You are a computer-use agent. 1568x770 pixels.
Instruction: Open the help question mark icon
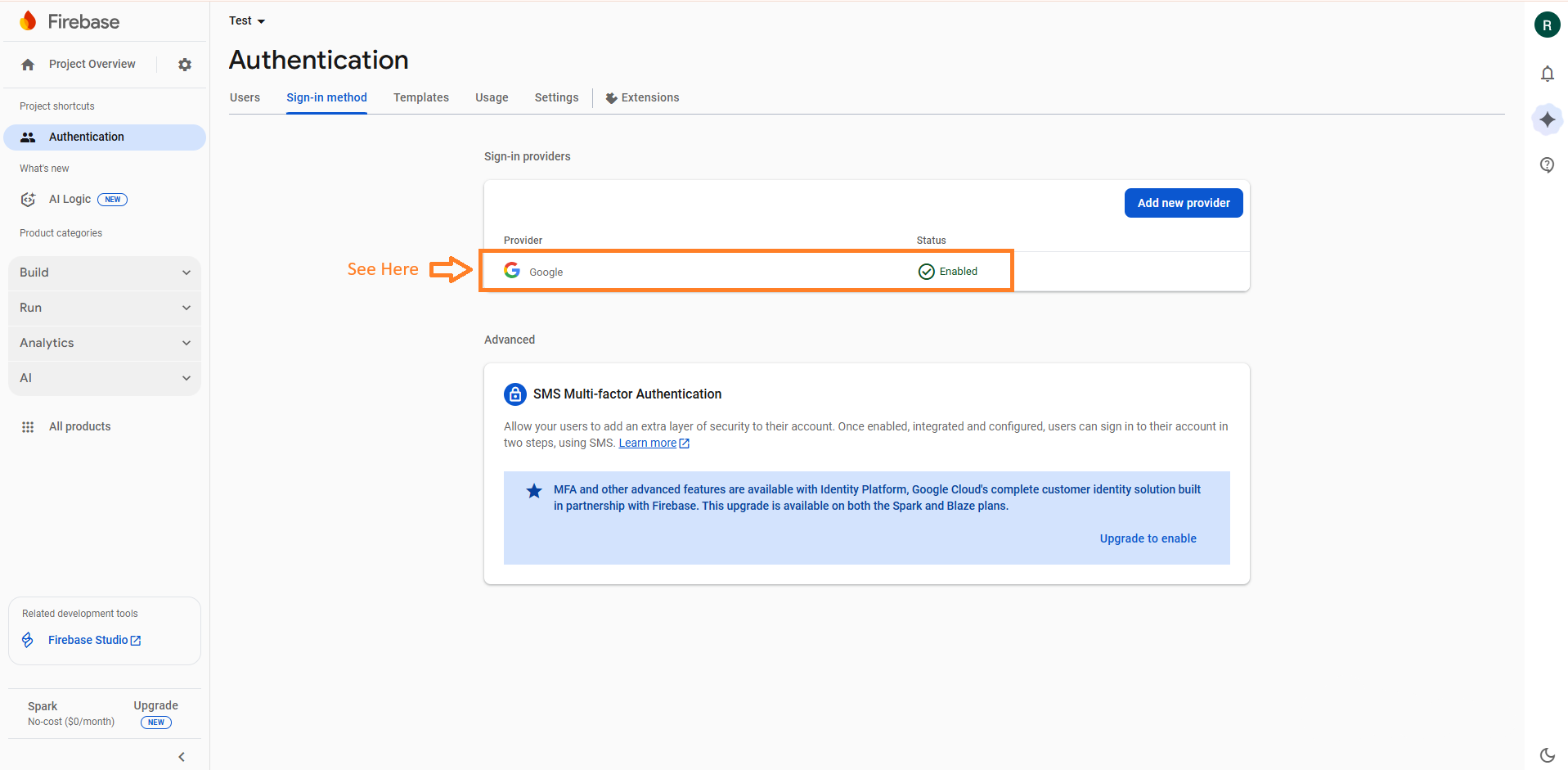click(1547, 165)
